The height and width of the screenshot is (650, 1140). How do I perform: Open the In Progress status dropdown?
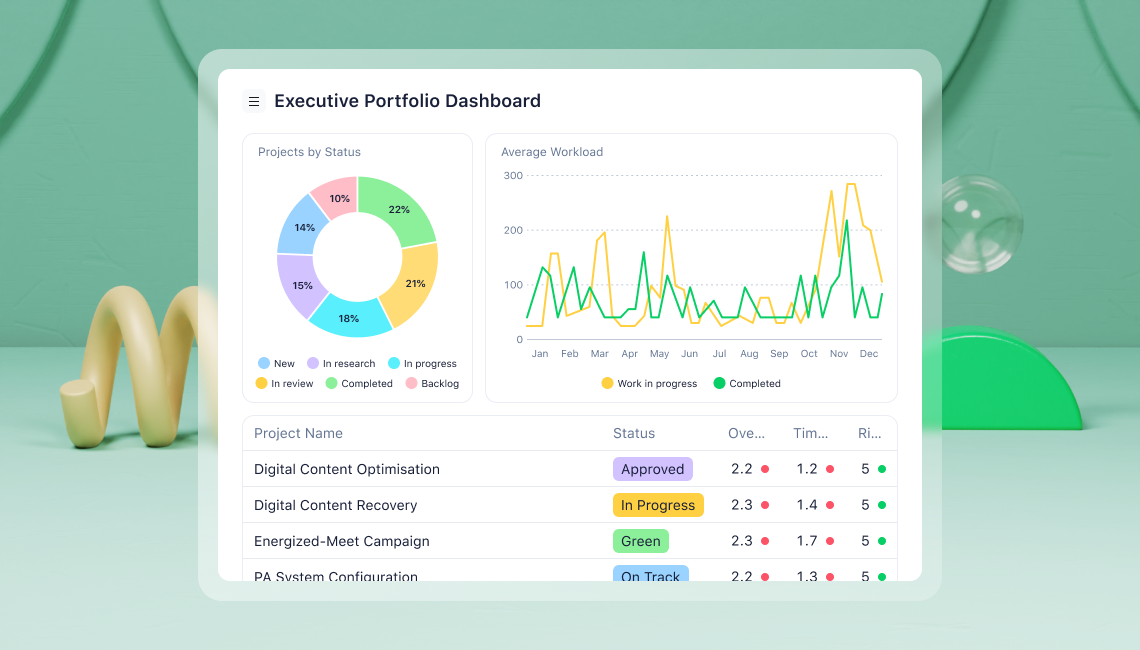point(658,505)
